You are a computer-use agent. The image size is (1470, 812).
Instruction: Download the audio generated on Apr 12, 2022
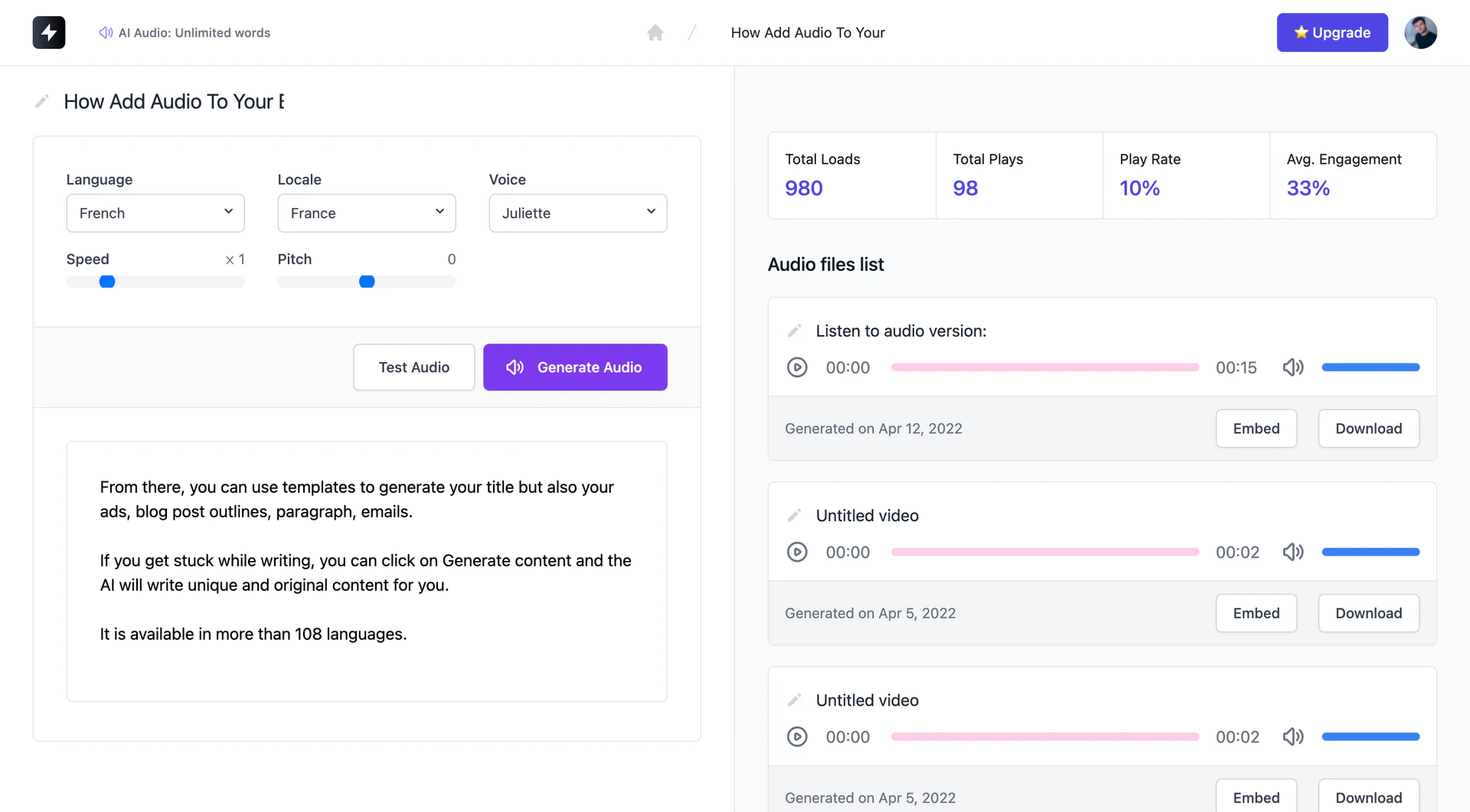1368,429
